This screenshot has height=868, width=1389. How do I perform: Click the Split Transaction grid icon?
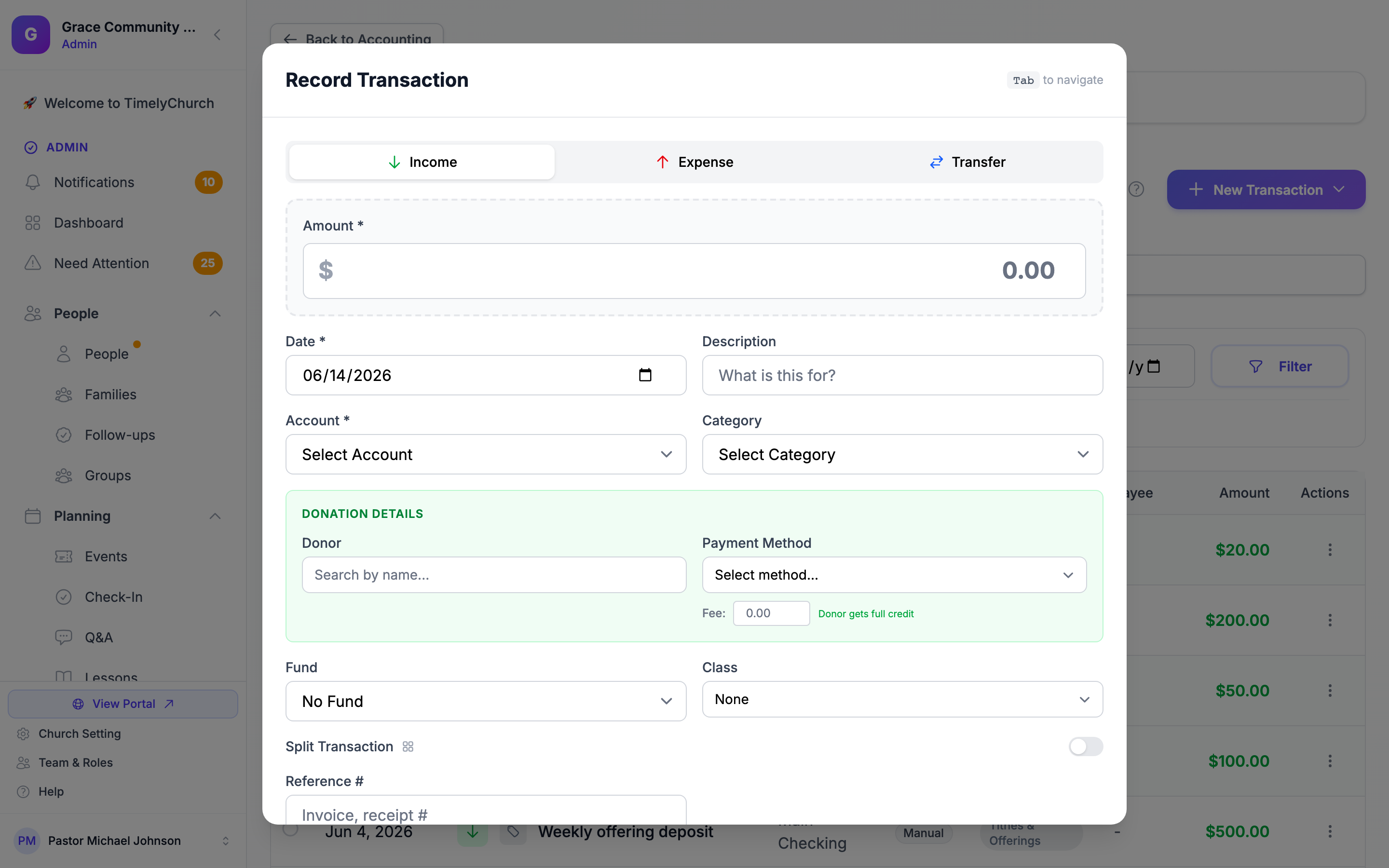pos(408,746)
